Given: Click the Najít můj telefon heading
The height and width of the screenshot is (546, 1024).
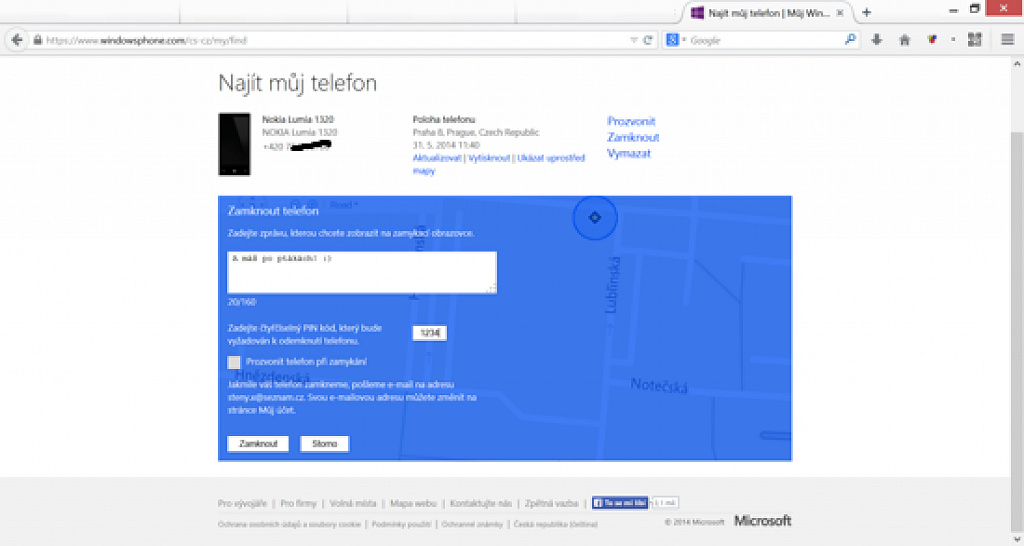Looking at the screenshot, I should click(297, 83).
